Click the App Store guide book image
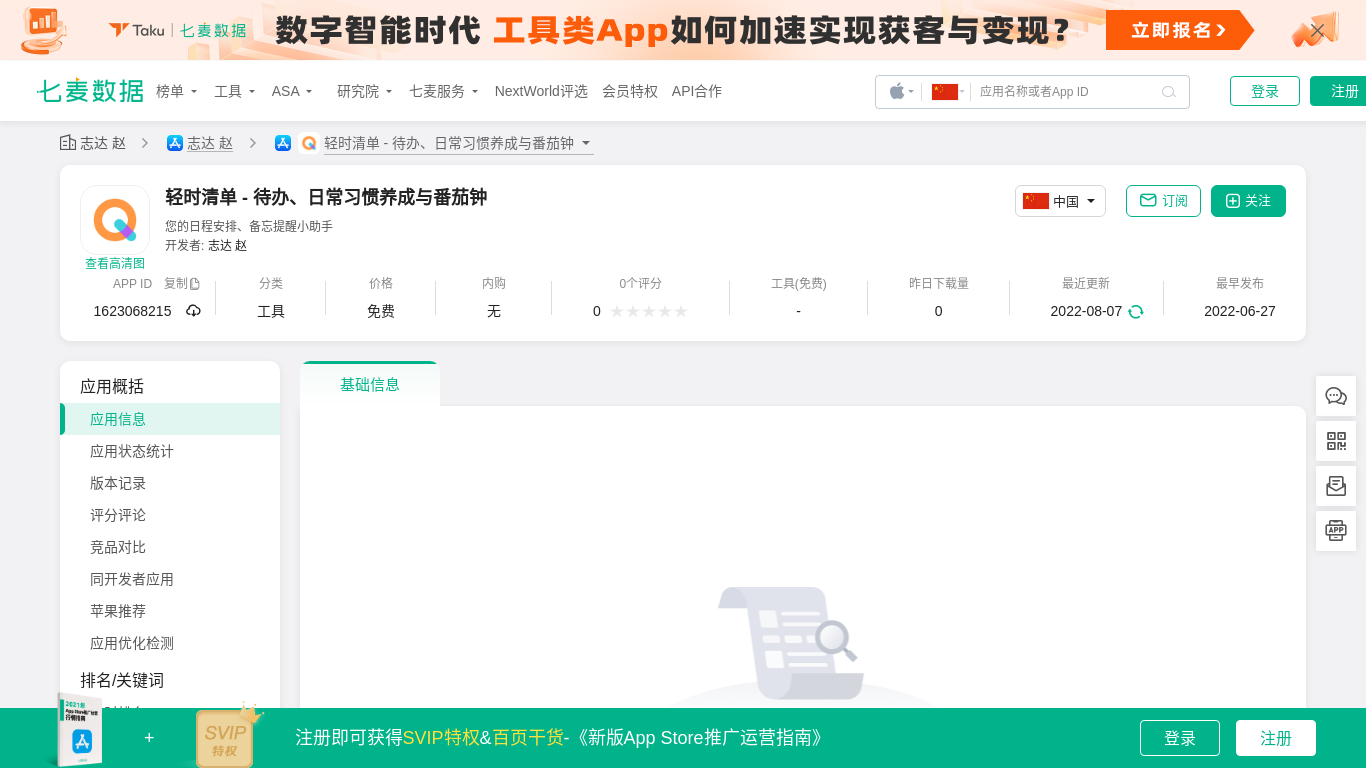This screenshot has height=768, width=1366. click(x=80, y=731)
